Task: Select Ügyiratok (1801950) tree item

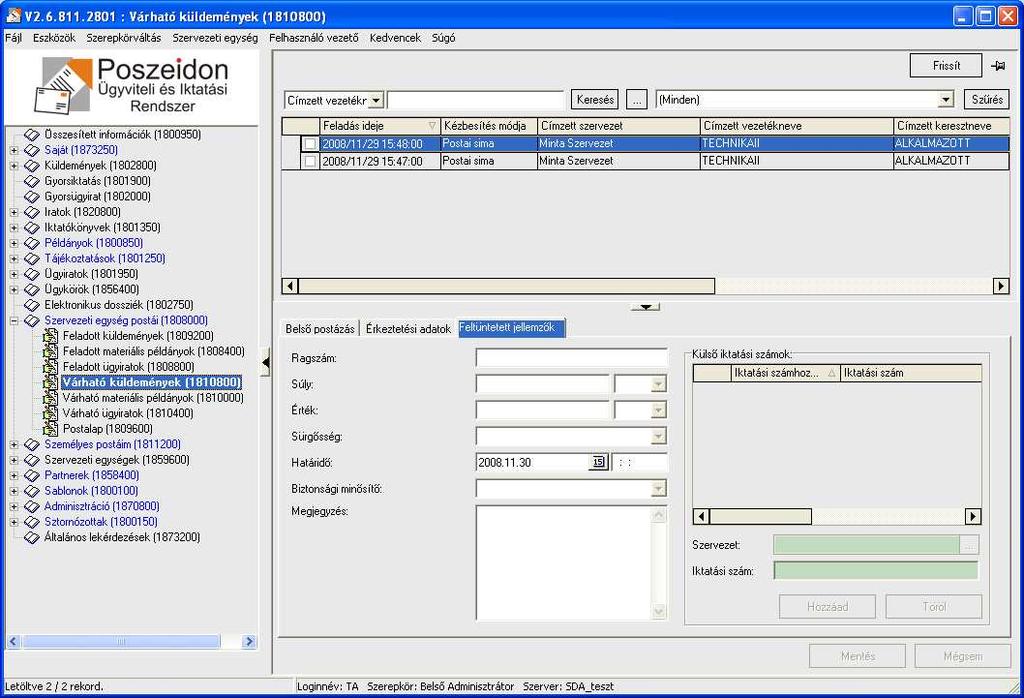Action: tap(91, 274)
